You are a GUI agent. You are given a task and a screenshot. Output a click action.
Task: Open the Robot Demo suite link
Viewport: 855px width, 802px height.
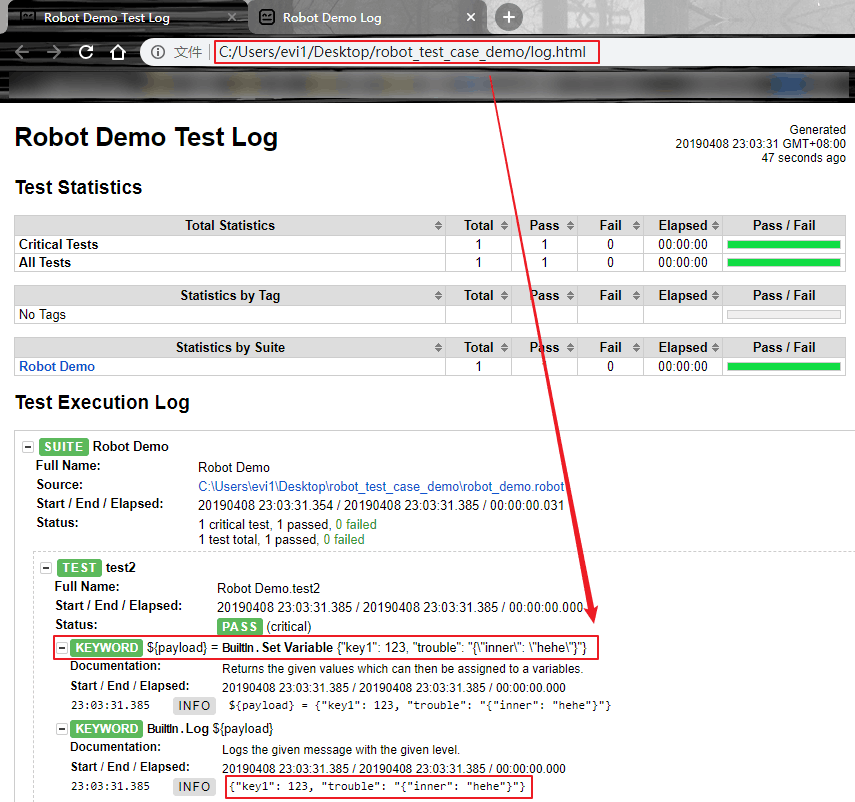57,367
